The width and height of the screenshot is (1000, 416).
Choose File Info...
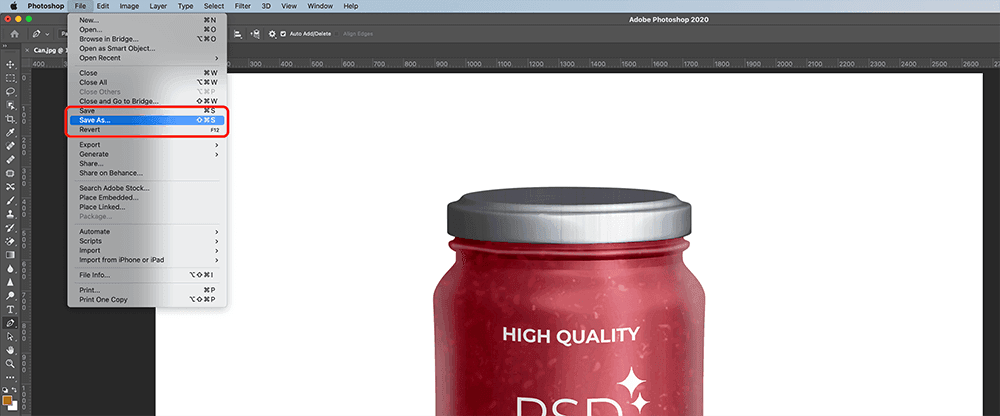coord(147,275)
